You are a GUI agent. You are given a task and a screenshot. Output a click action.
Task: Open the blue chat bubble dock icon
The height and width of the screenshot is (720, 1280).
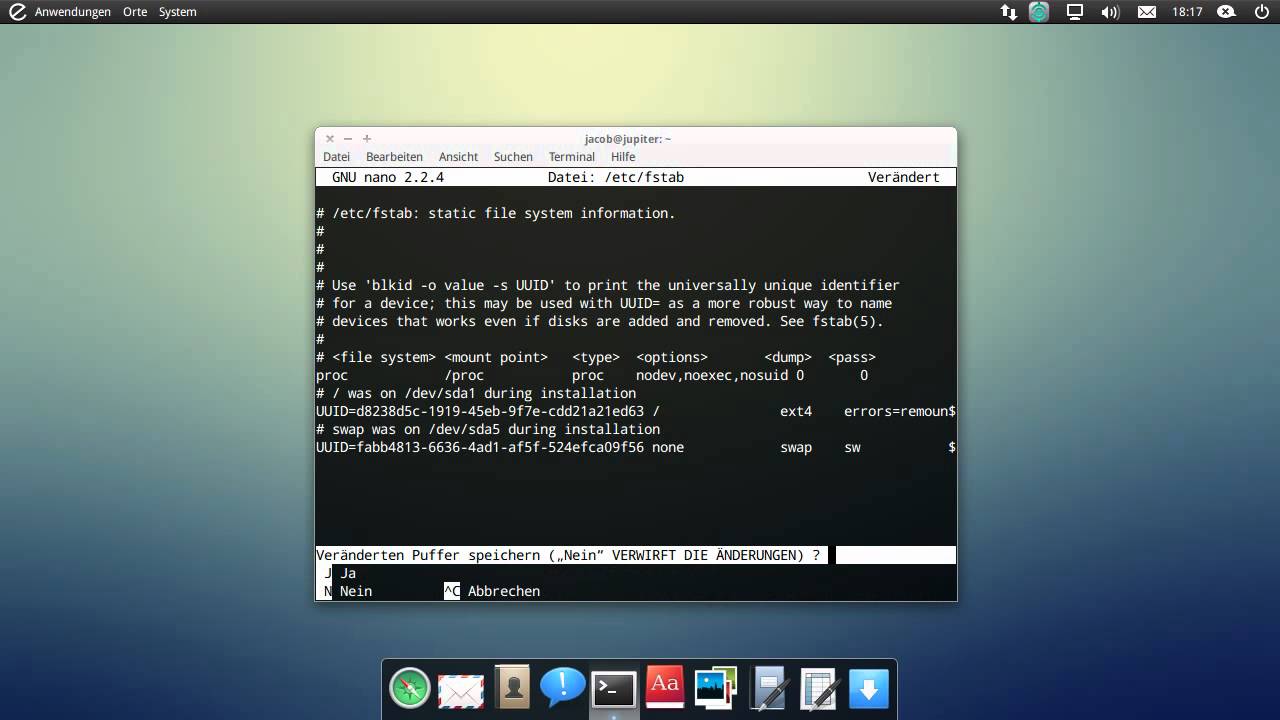pyautogui.click(x=563, y=687)
